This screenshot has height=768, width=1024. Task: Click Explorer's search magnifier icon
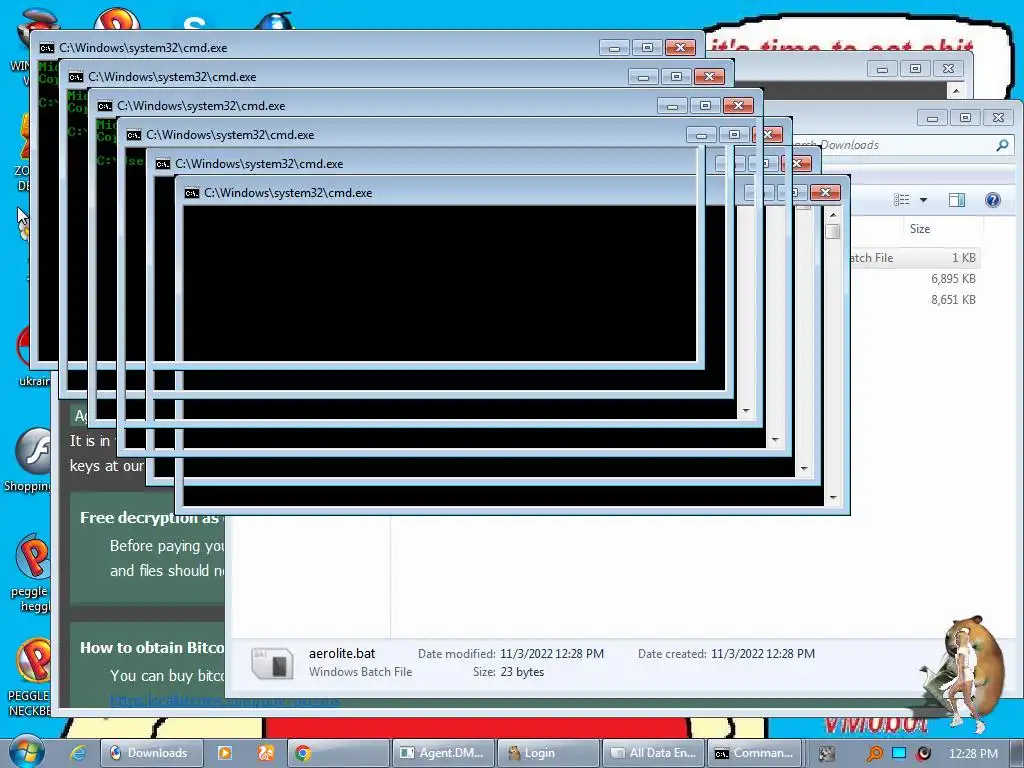click(1002, 145)
